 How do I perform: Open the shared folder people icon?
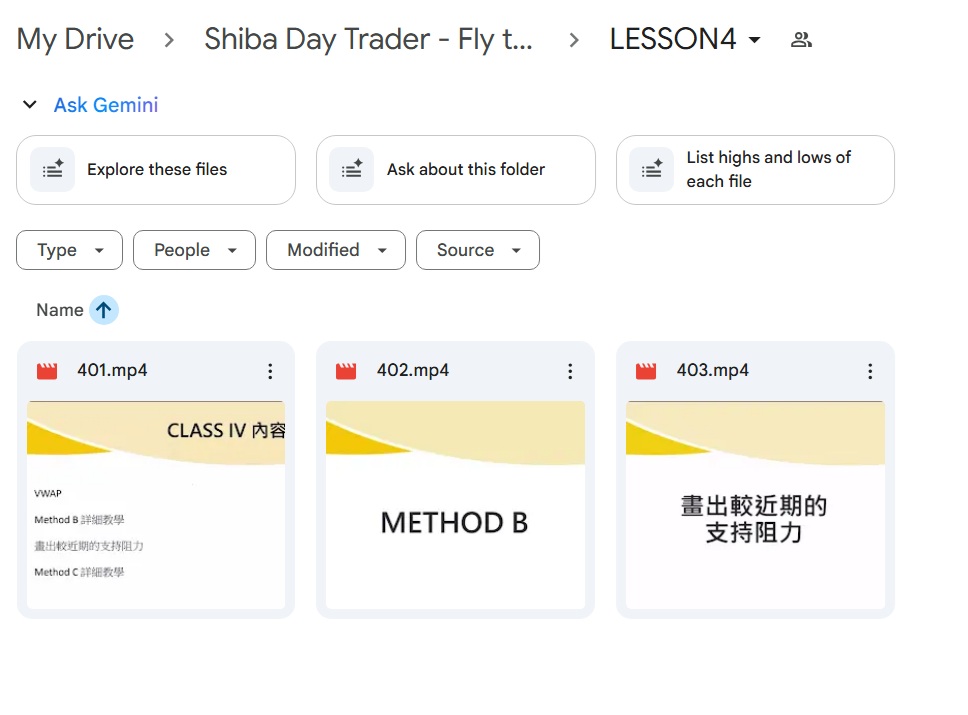[x=801, y=40]
